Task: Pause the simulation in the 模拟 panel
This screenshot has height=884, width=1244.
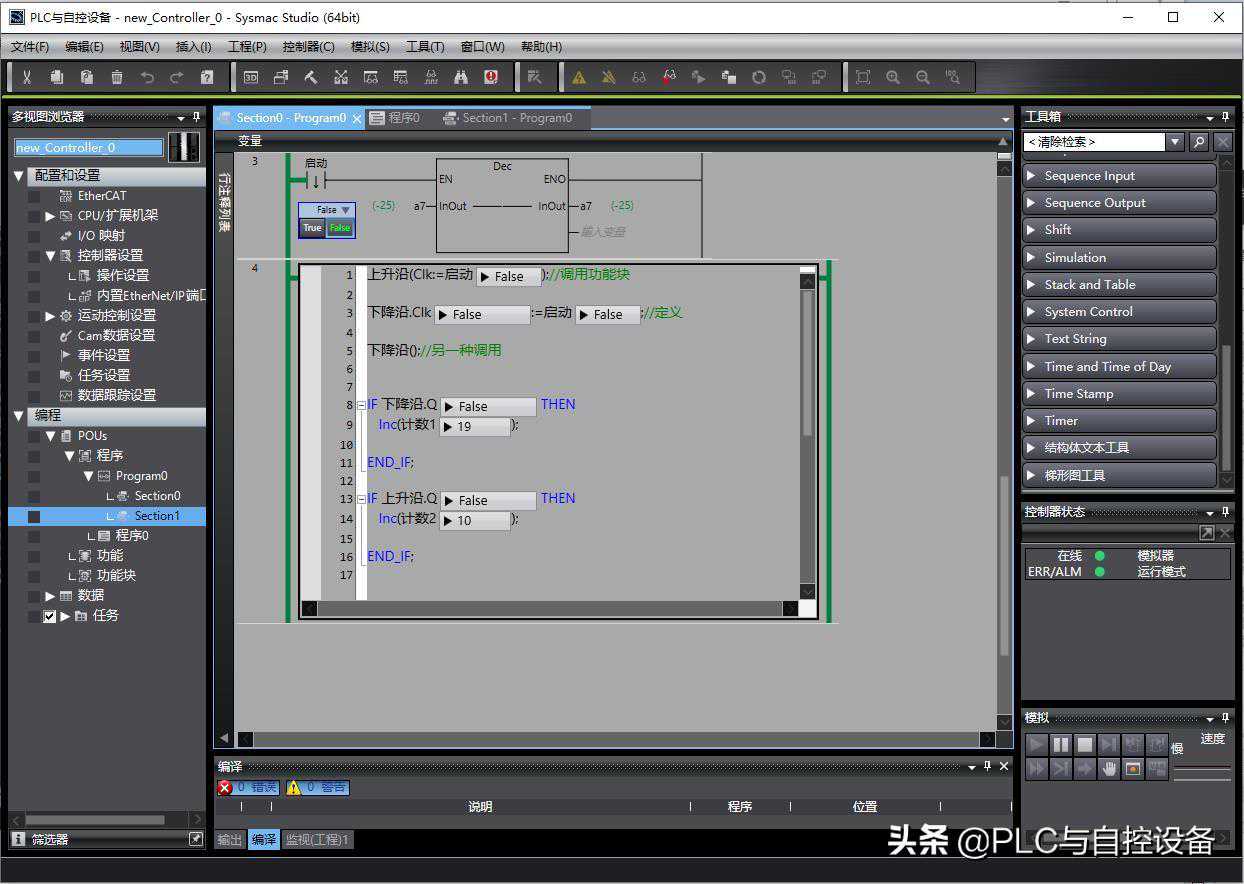Action: pos(1060,745)
